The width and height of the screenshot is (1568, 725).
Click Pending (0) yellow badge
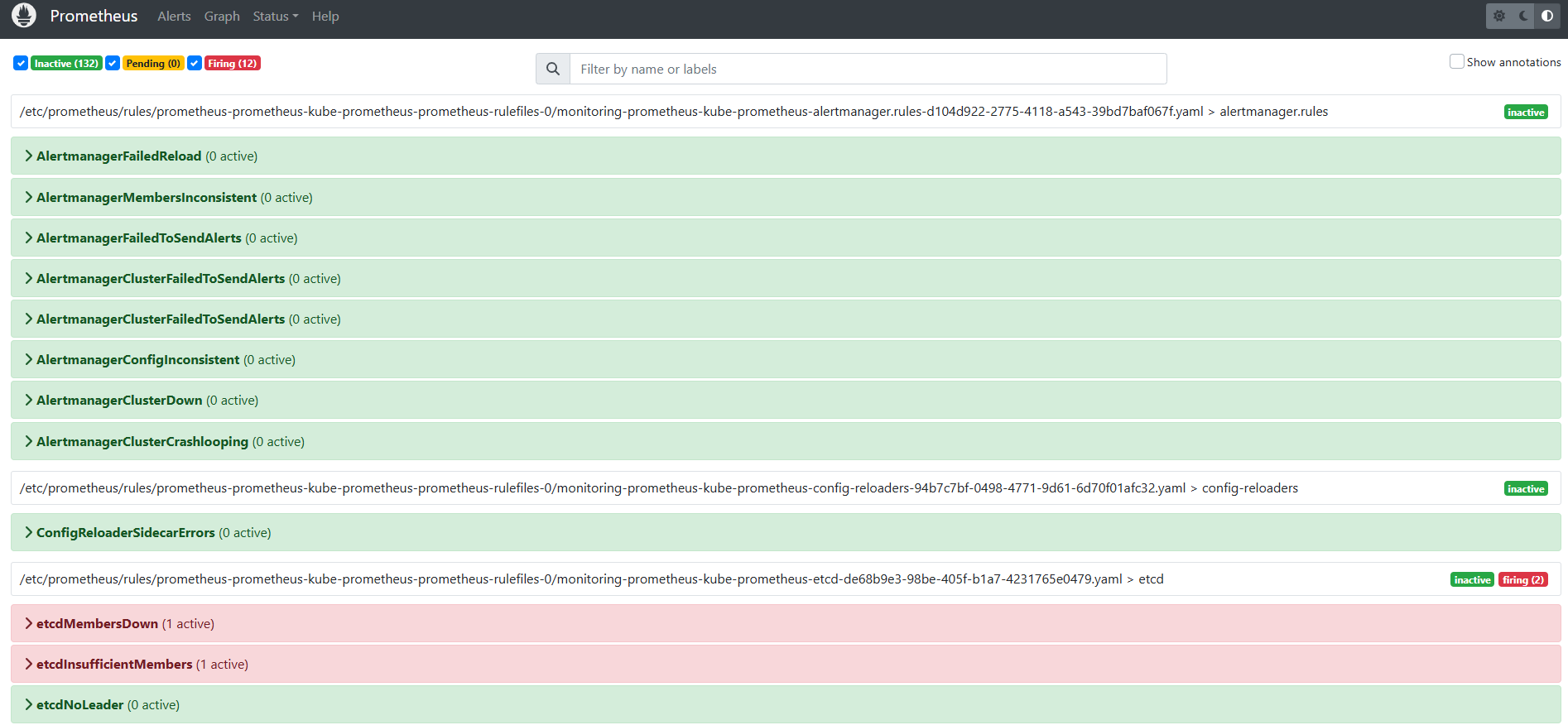(153, 64)
